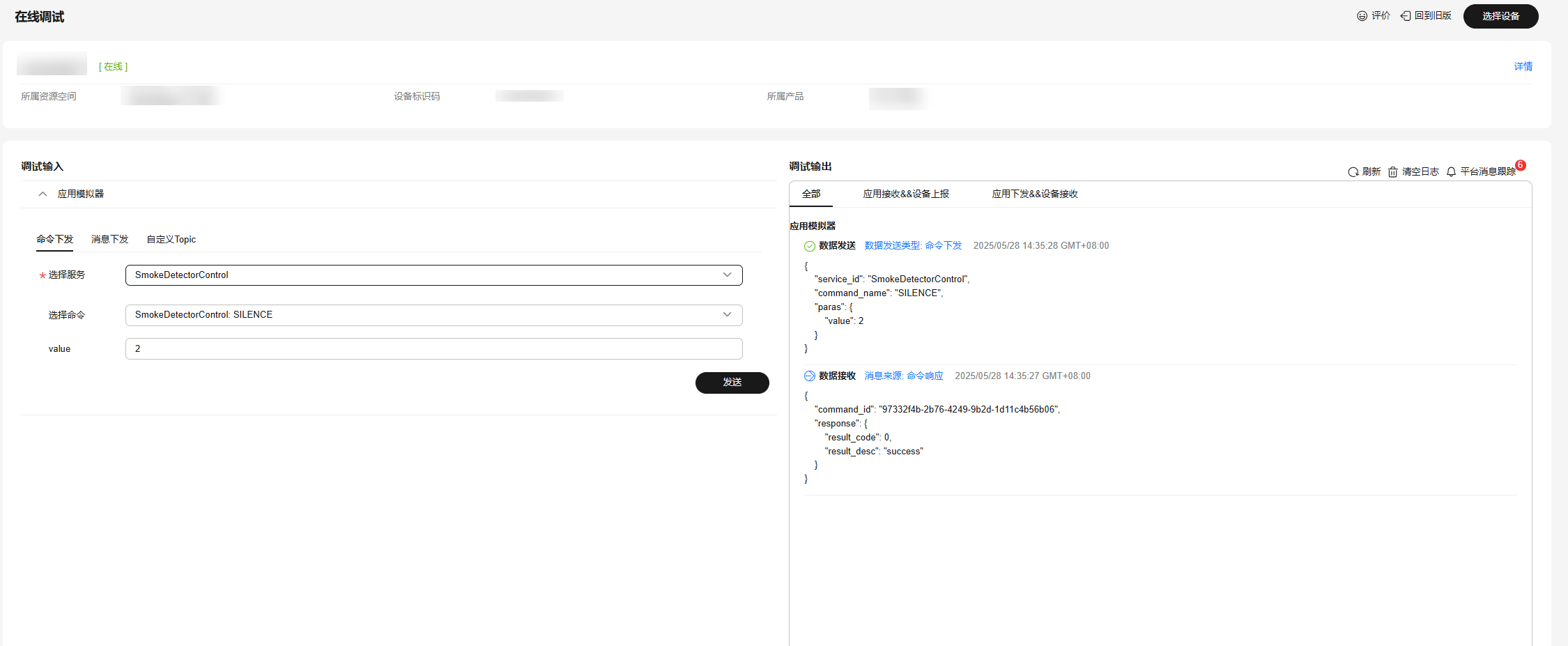Click the 调试输入 heading
This screenshot has width=1568, height=646.
[x=42, y=167]
